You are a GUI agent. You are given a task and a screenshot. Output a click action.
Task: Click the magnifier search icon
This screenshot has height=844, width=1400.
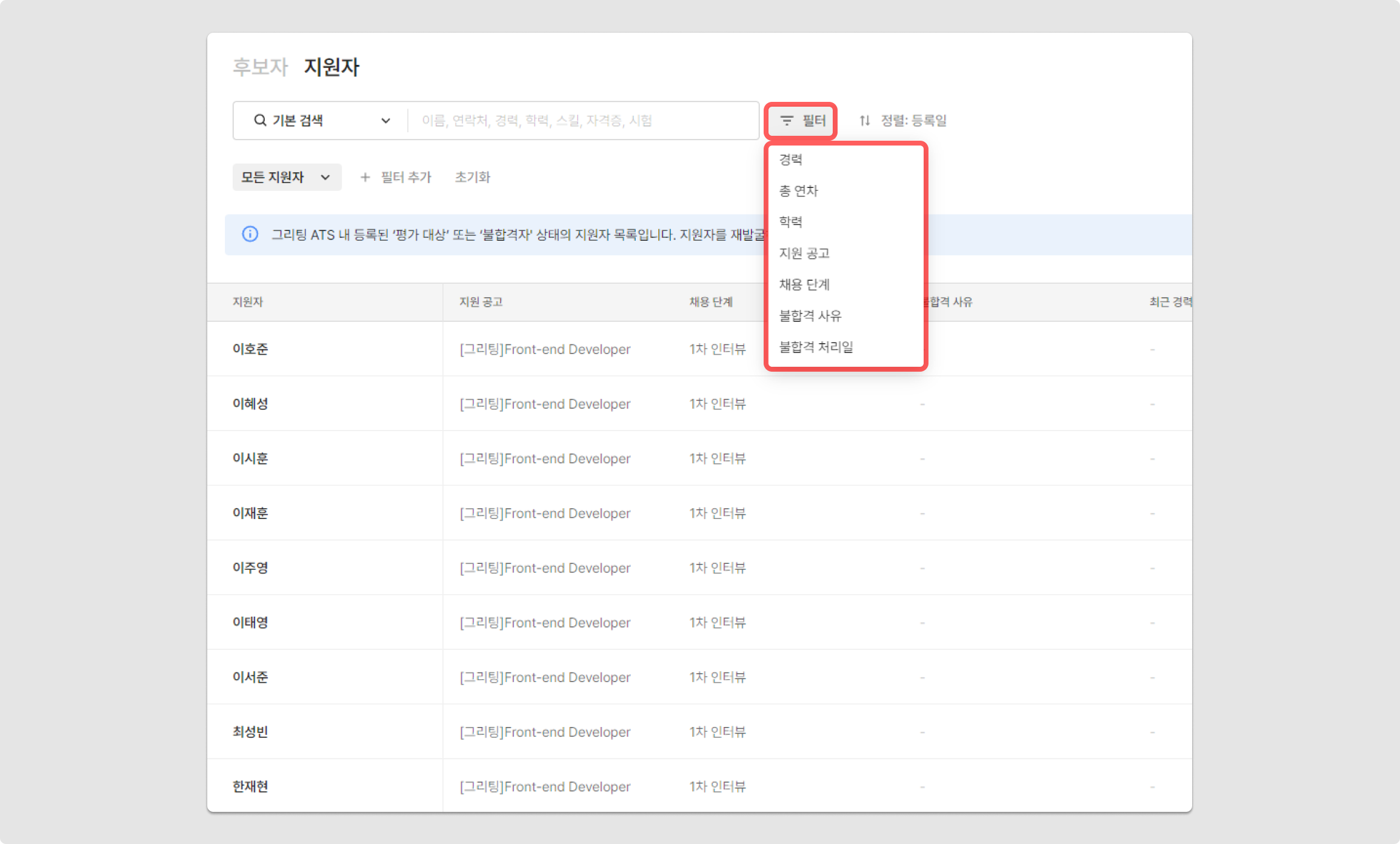[x=260, y=120]
